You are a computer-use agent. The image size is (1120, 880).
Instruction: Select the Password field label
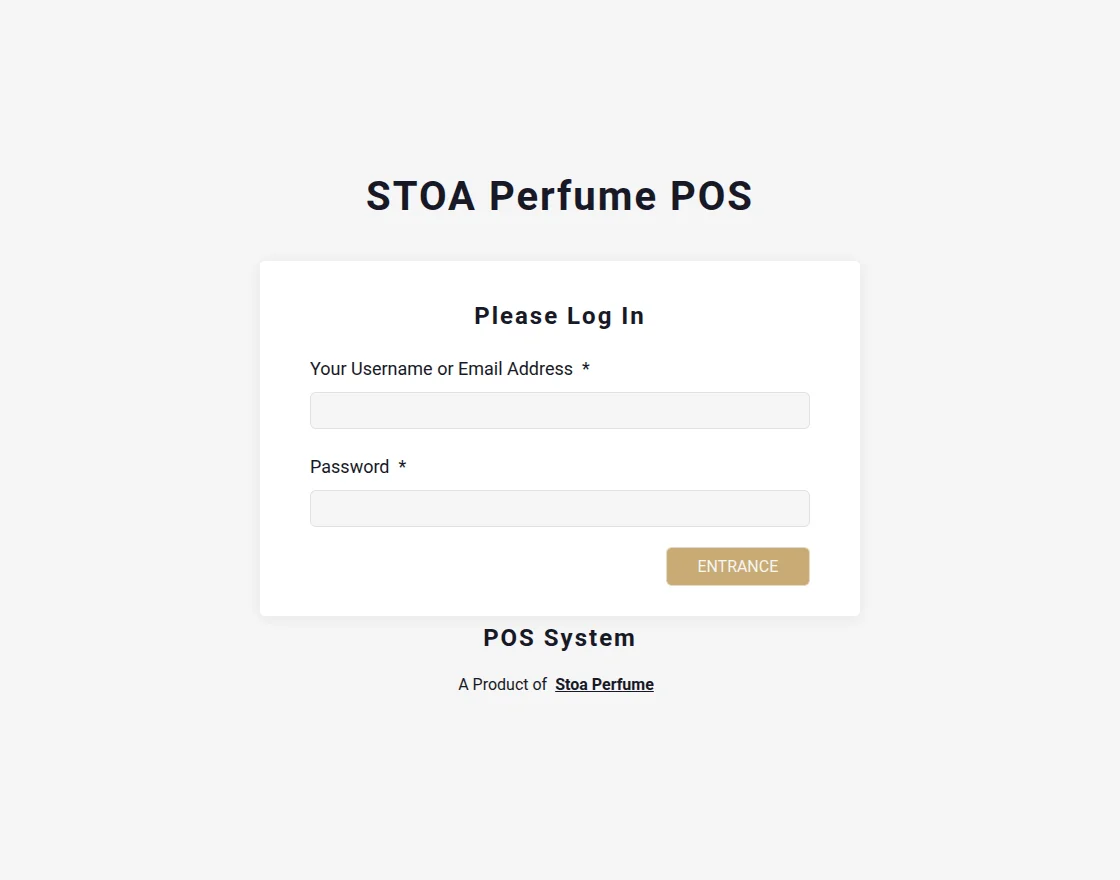pos(349,466)
